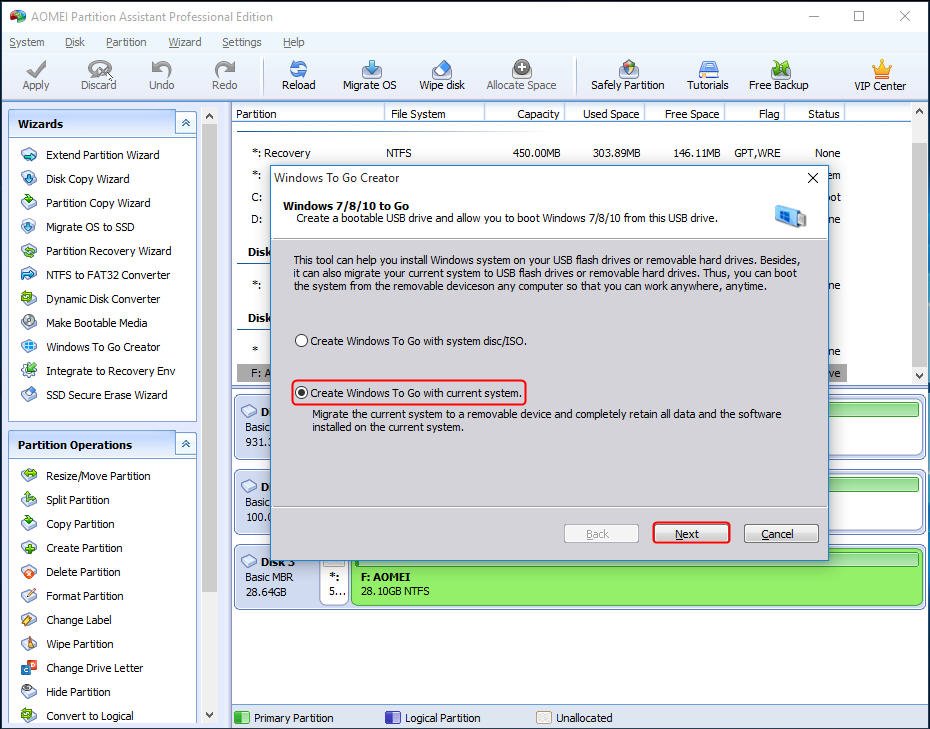The image size is (930, 729).
Task: Select Split Partition operation
Action: 78,500
